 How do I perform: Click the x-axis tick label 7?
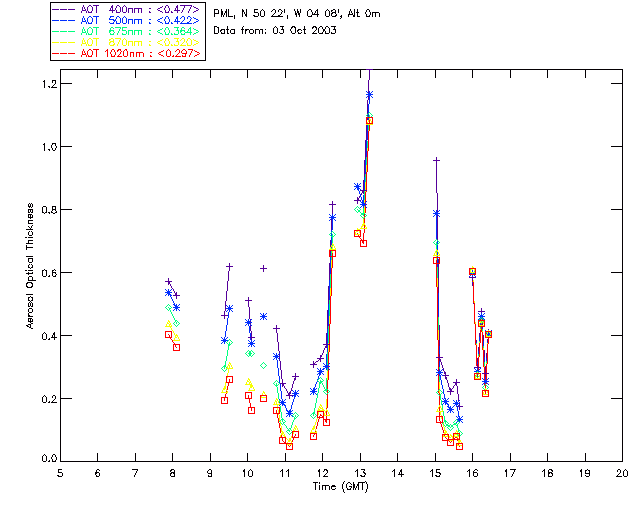tap(135, 473)
